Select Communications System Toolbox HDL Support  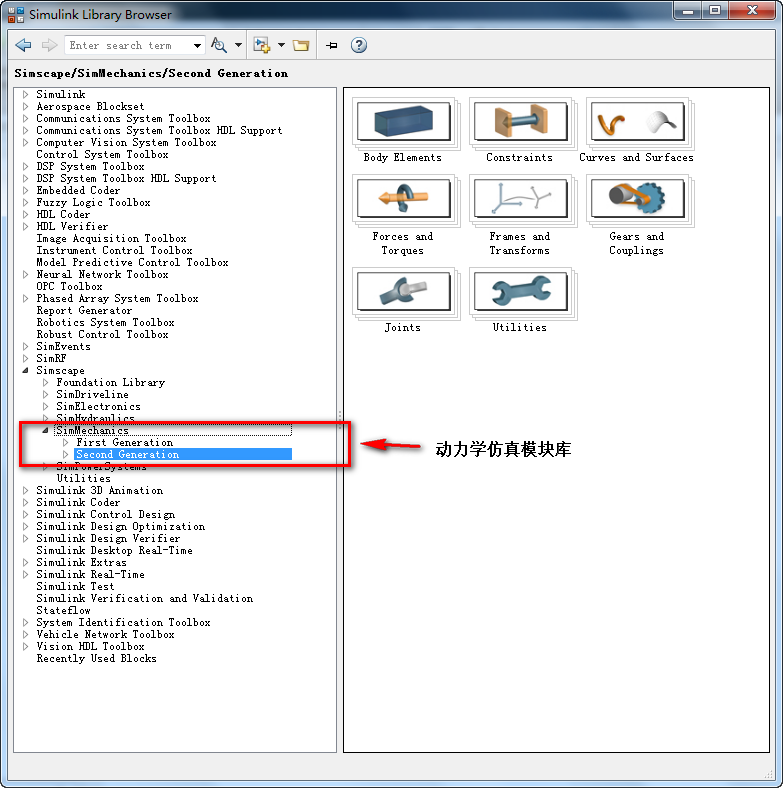(x=159, y=131)
